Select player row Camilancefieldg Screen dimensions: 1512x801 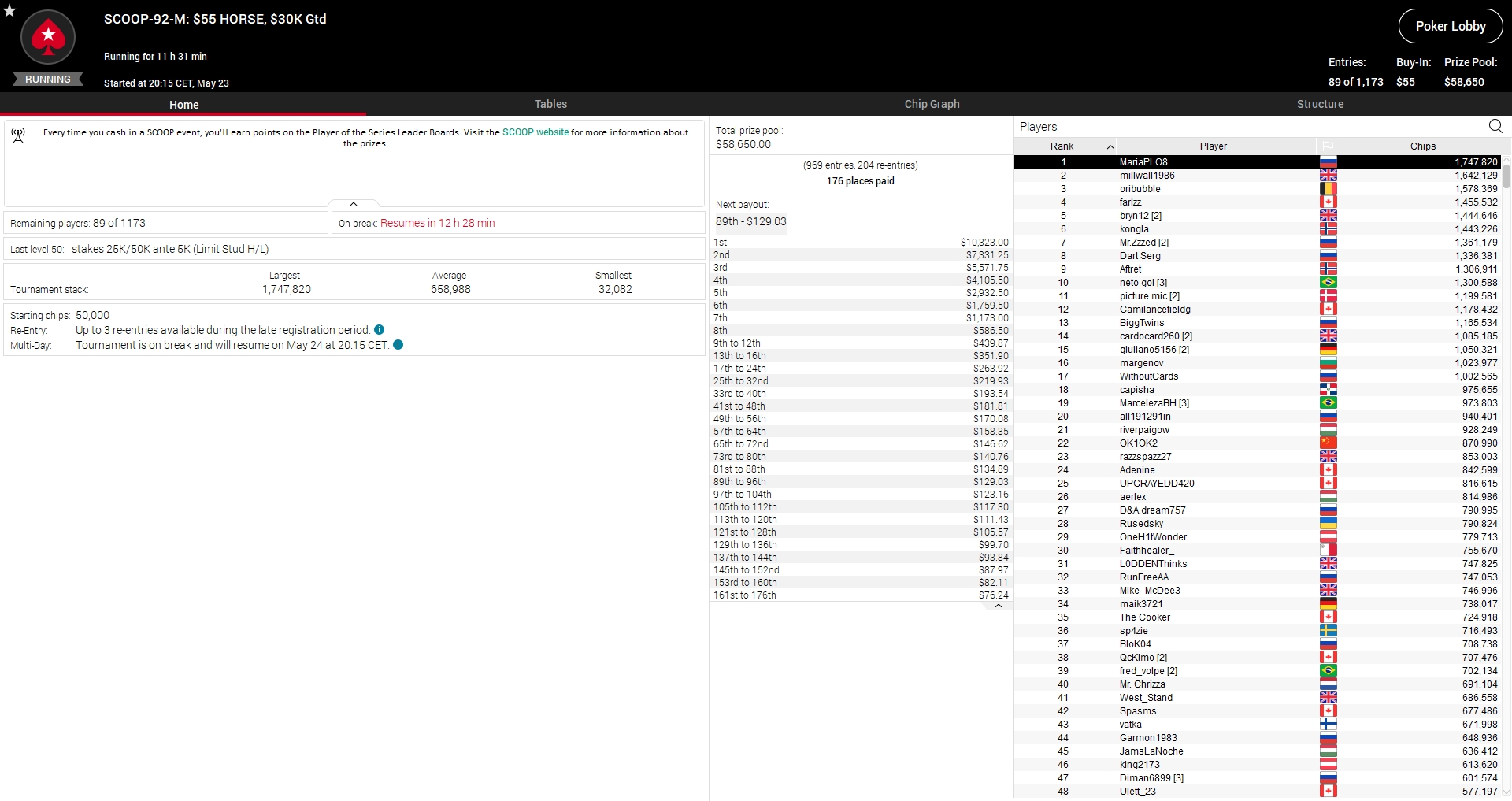pyautogui.click(x=1258, y=310)
